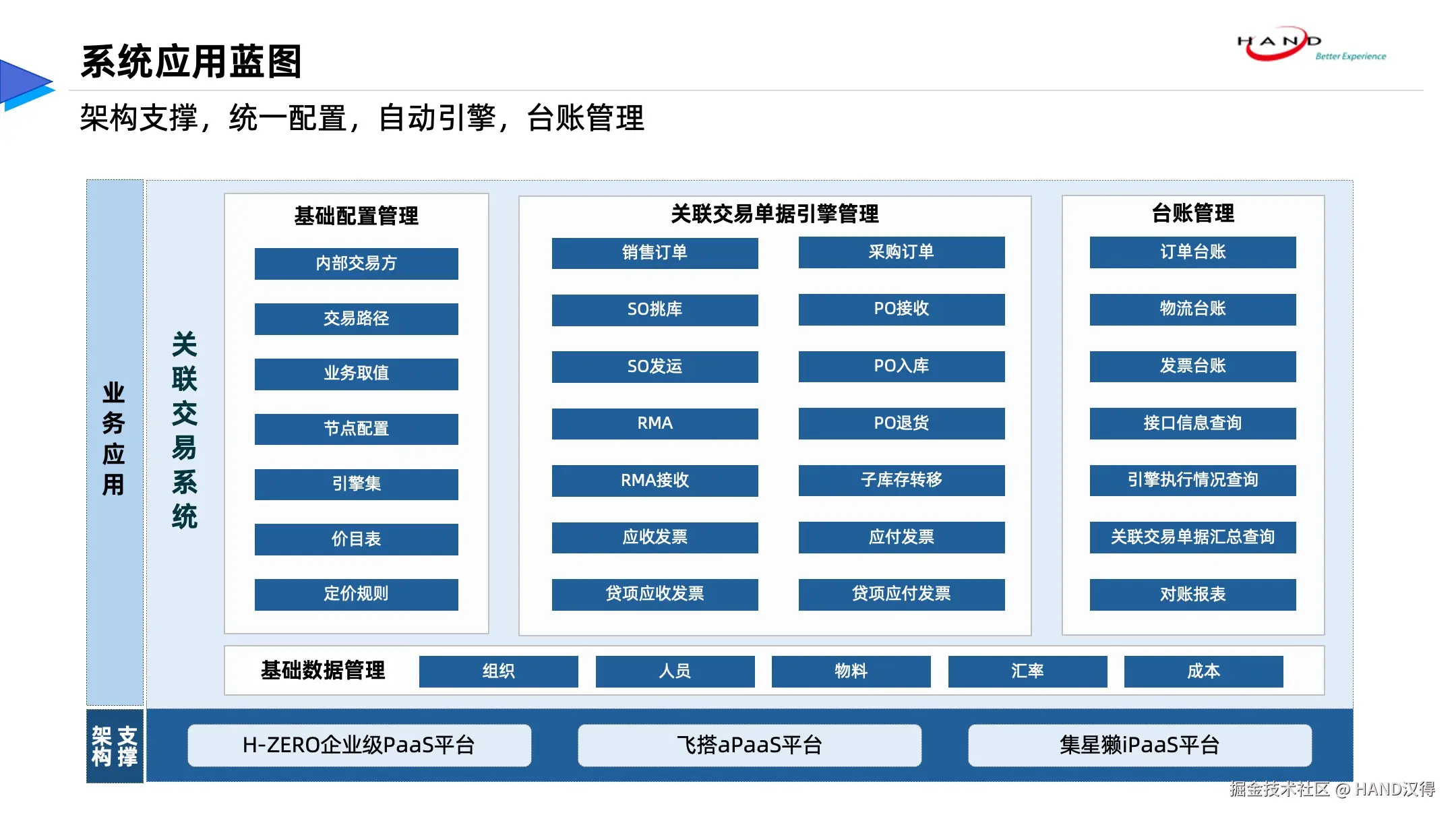Click the H-ZERO企业级PaaS平台 box
This screenshot has height=819, width=1456.
(x=359, y=746)
